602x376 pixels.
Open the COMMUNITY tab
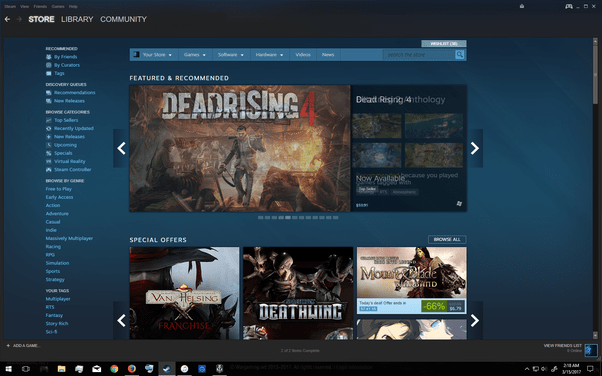pos(123,19)
